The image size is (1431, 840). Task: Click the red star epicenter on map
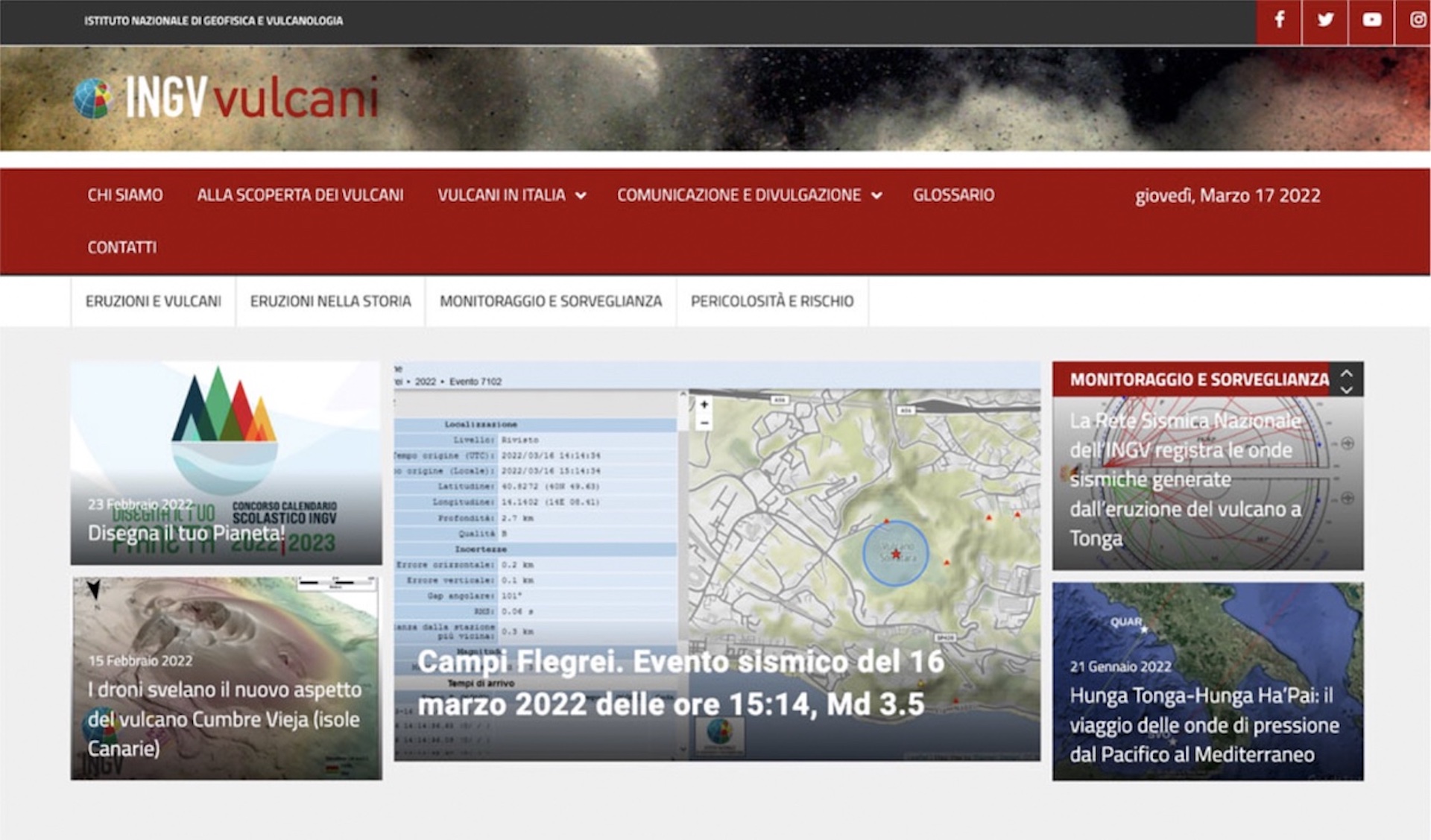(x=896, y=554)
